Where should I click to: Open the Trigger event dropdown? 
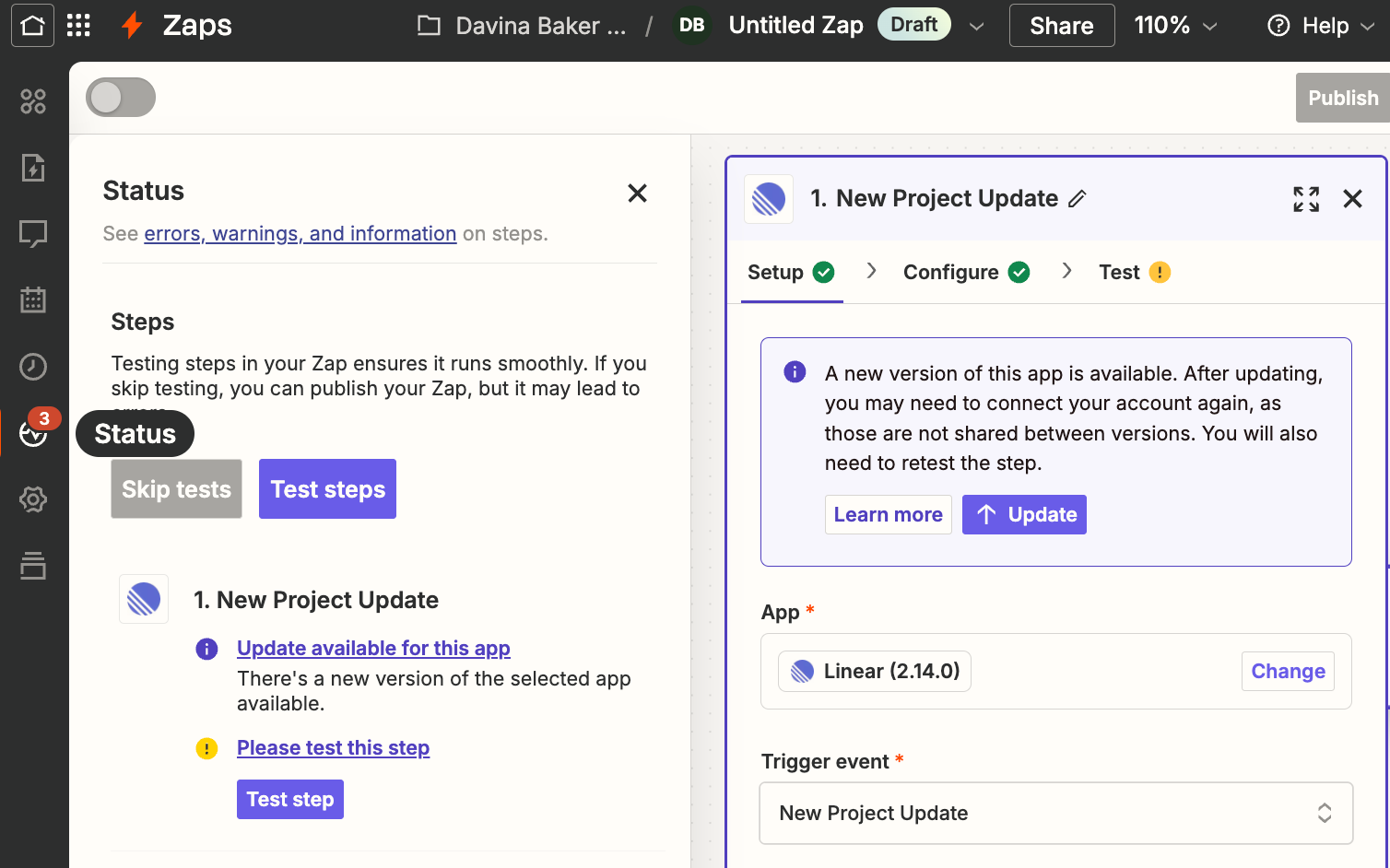click(1055, 813)
